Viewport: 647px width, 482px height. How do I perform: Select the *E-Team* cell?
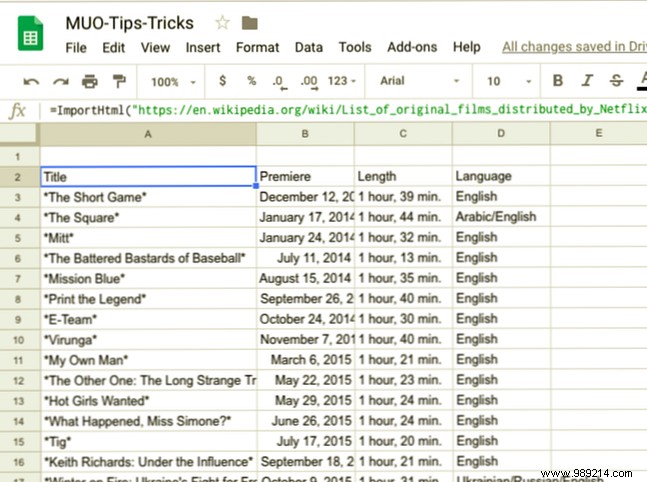[x=148, y=319]
